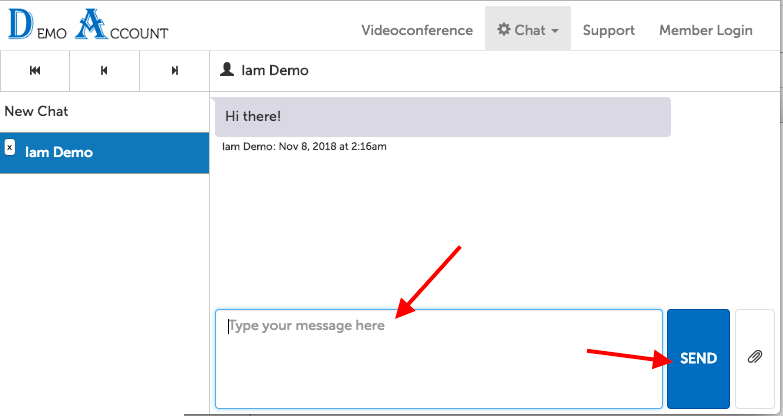
Task: Click the paperclip attachment icon
Action: coord(755,358)
